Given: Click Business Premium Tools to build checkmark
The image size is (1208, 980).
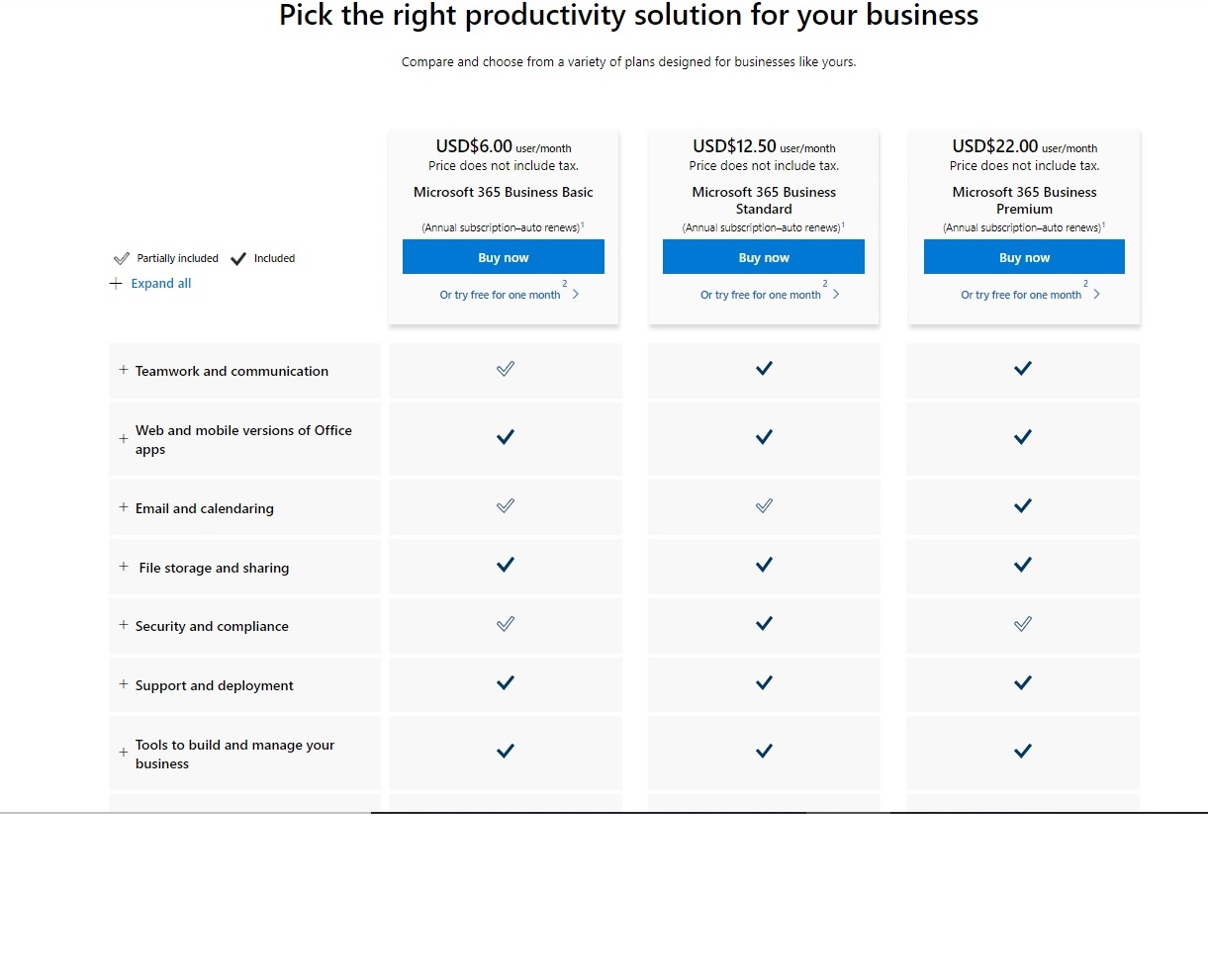Looking at the screenshot, I should [x=1023, y=752].
